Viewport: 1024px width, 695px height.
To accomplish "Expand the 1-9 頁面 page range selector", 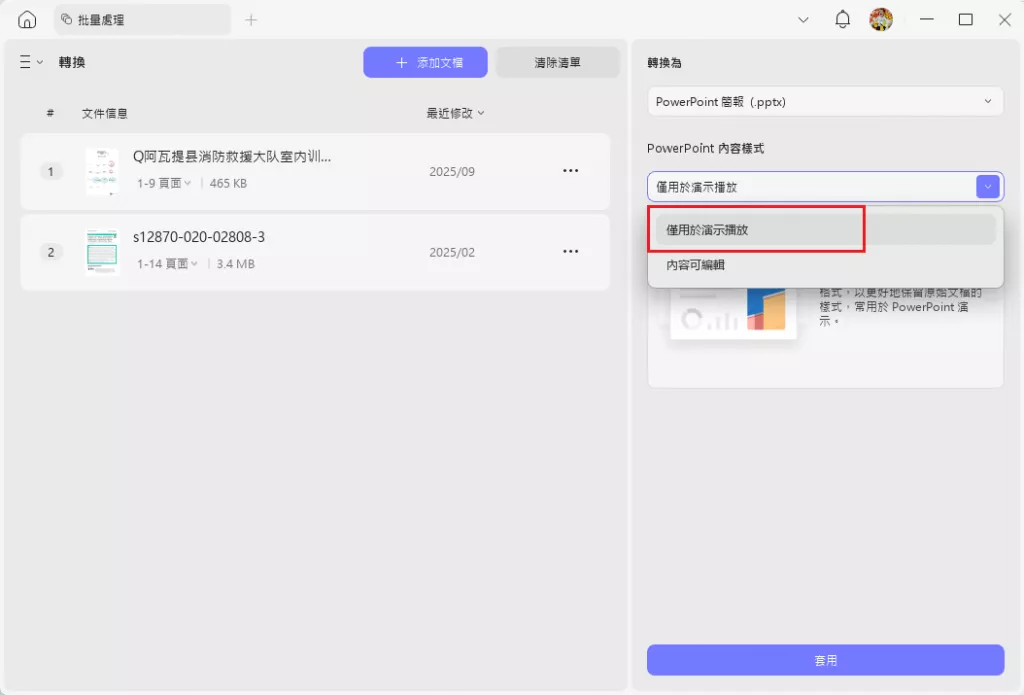I will 164,183.
